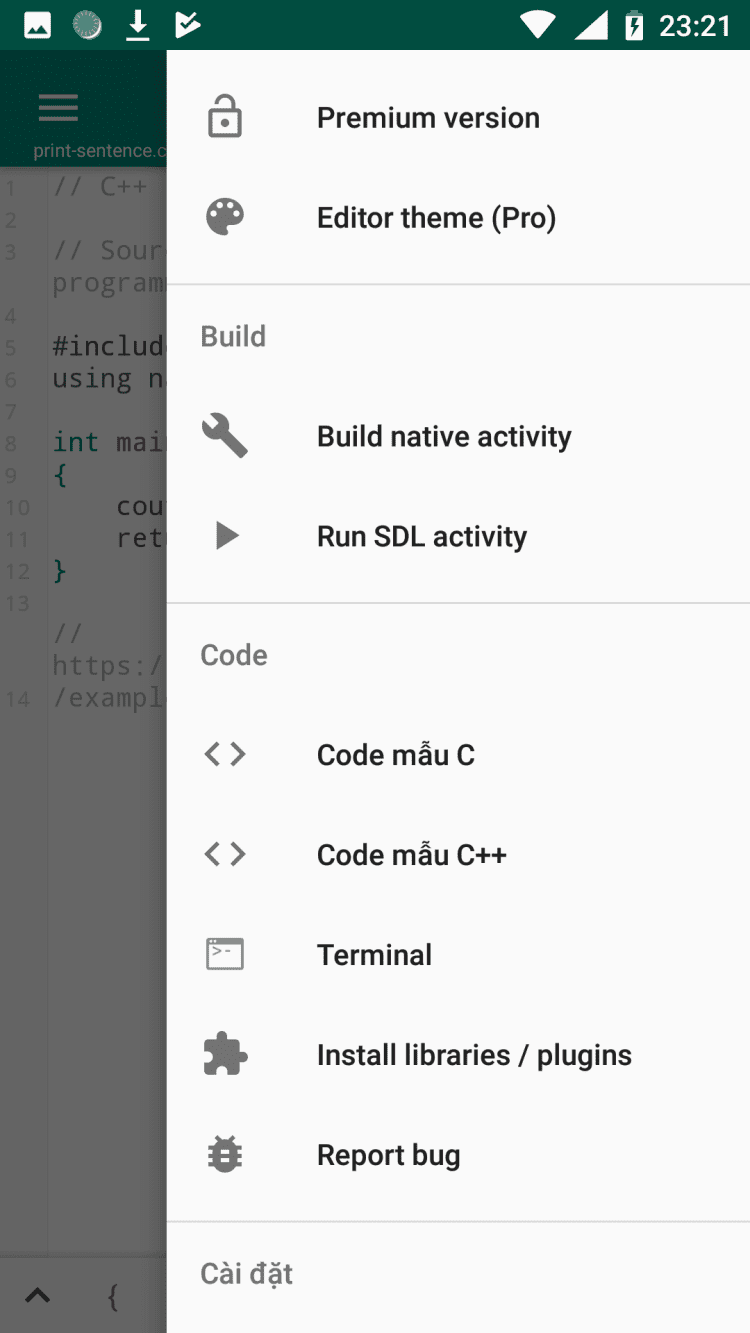The height and width of the screenshot is (1333, 750).
Task: Choose Build native activity
Action: click(444, 437)
